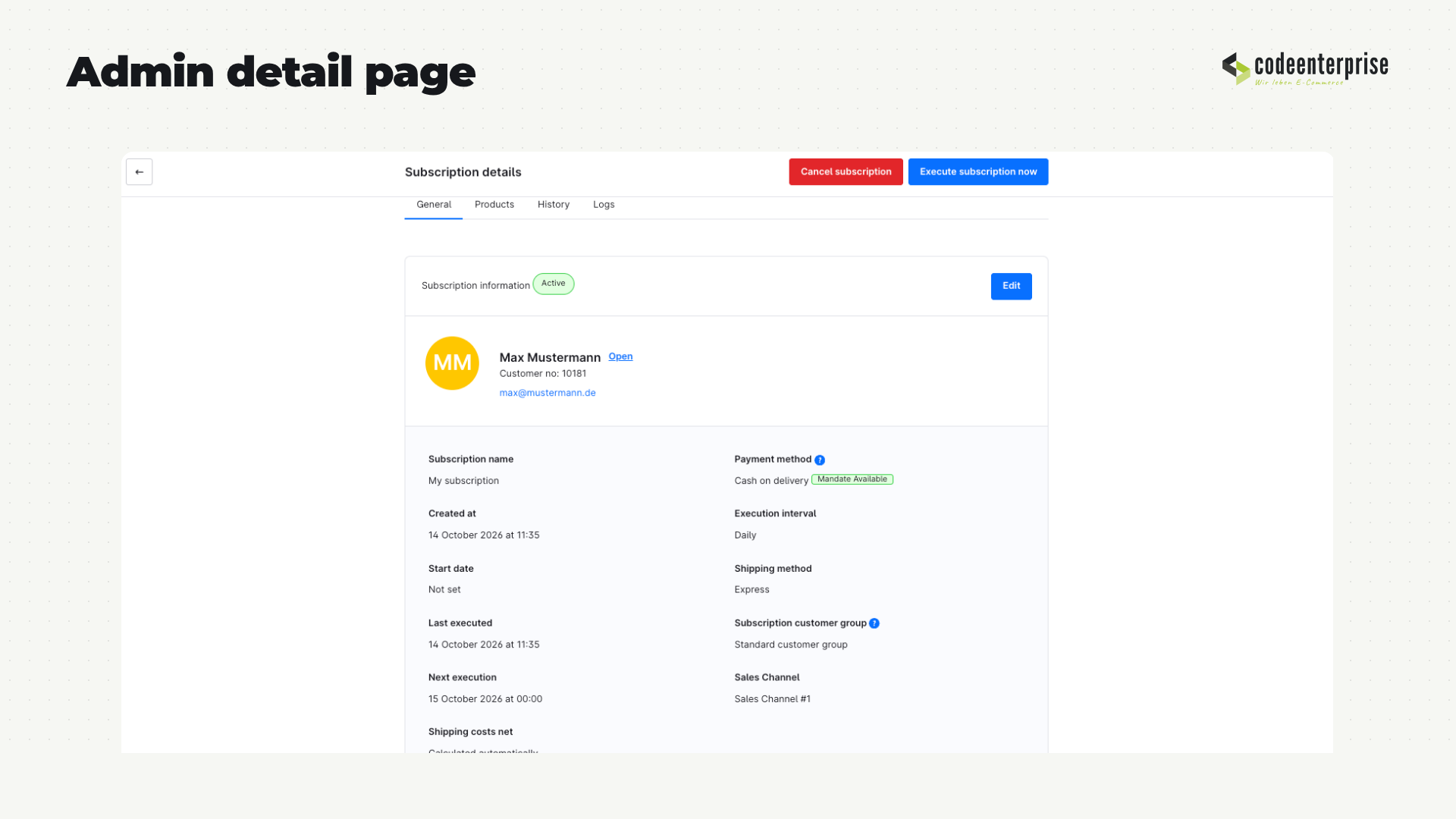The width and height of the screenshot is (1456, 819).
Task: Click the MM customer avatar
Action: (x=452, y=363)
